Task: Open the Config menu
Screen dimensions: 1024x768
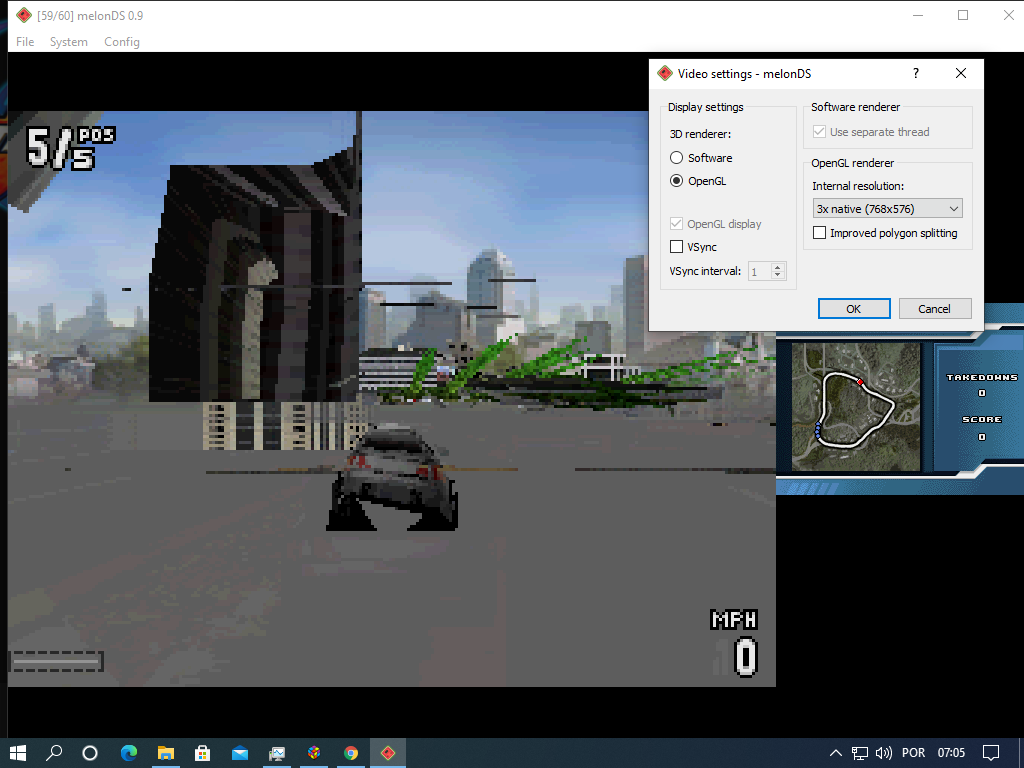Action: click(x=121, y=42)
